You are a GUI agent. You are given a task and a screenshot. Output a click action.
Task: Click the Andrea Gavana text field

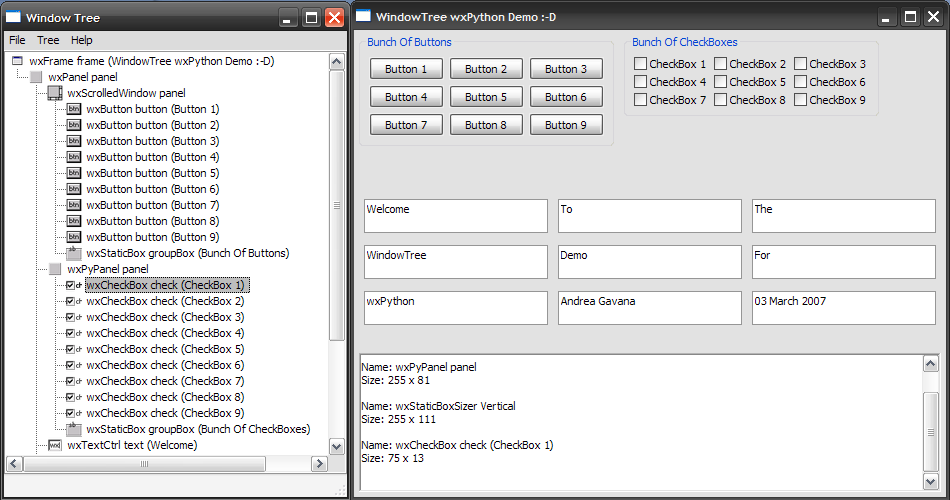click(x=649, y=307)
